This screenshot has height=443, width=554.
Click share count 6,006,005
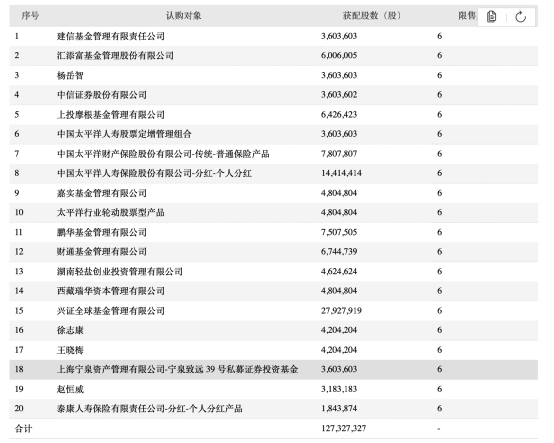click(x=339, y=55)
